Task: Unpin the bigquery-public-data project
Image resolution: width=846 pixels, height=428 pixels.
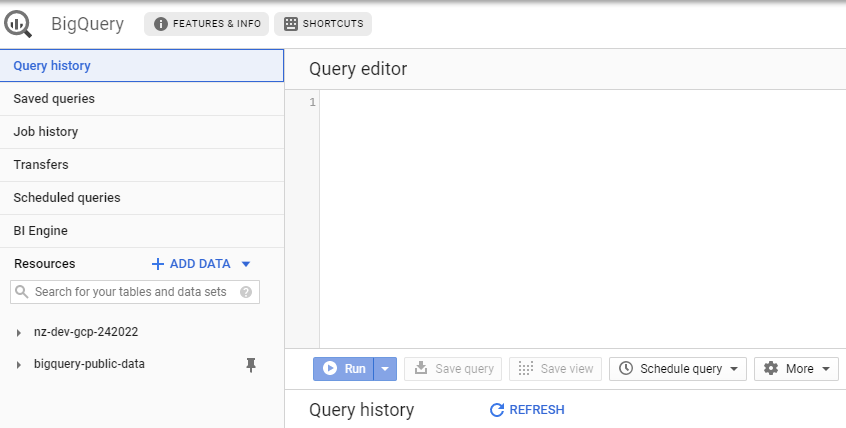Action: [251, 365]
